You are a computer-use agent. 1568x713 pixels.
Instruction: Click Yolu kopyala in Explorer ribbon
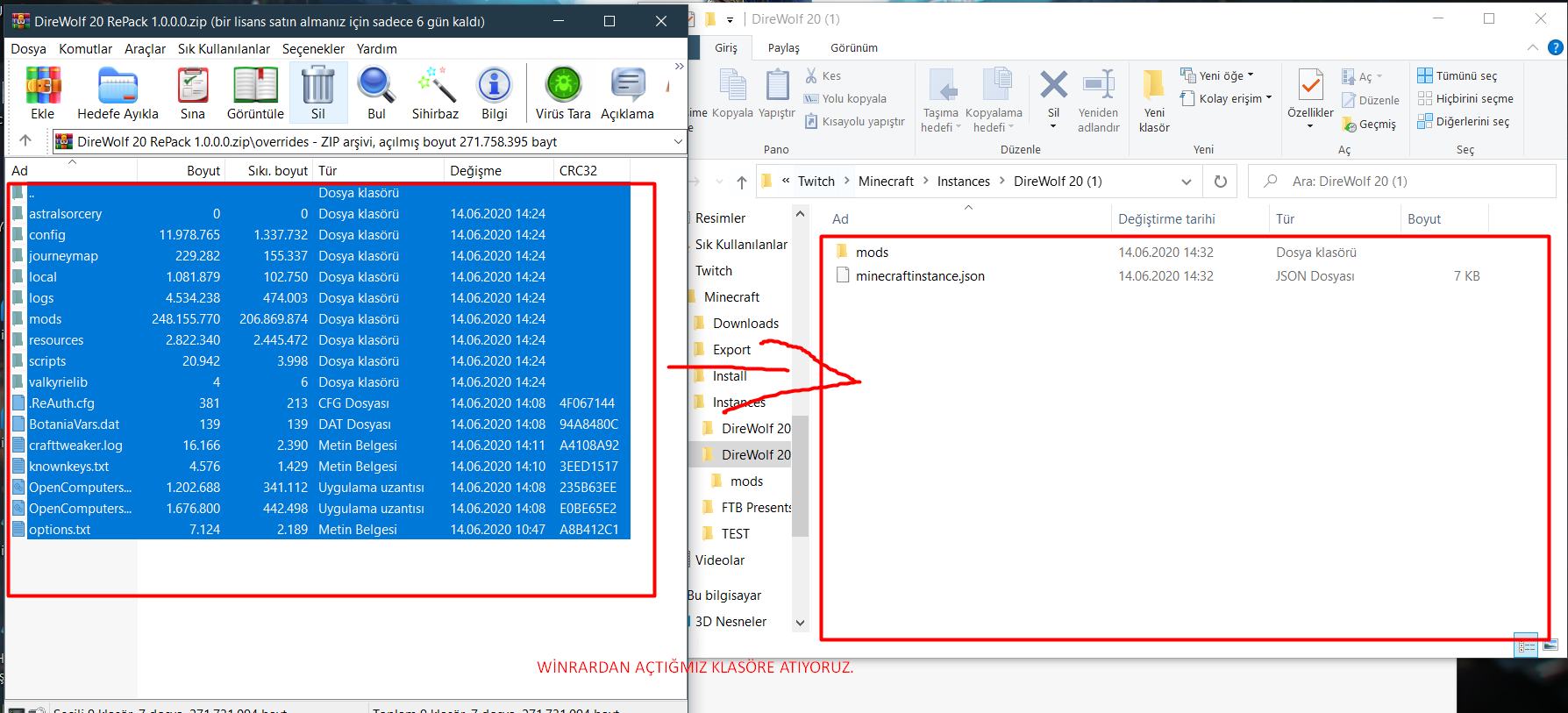(845, 99)
